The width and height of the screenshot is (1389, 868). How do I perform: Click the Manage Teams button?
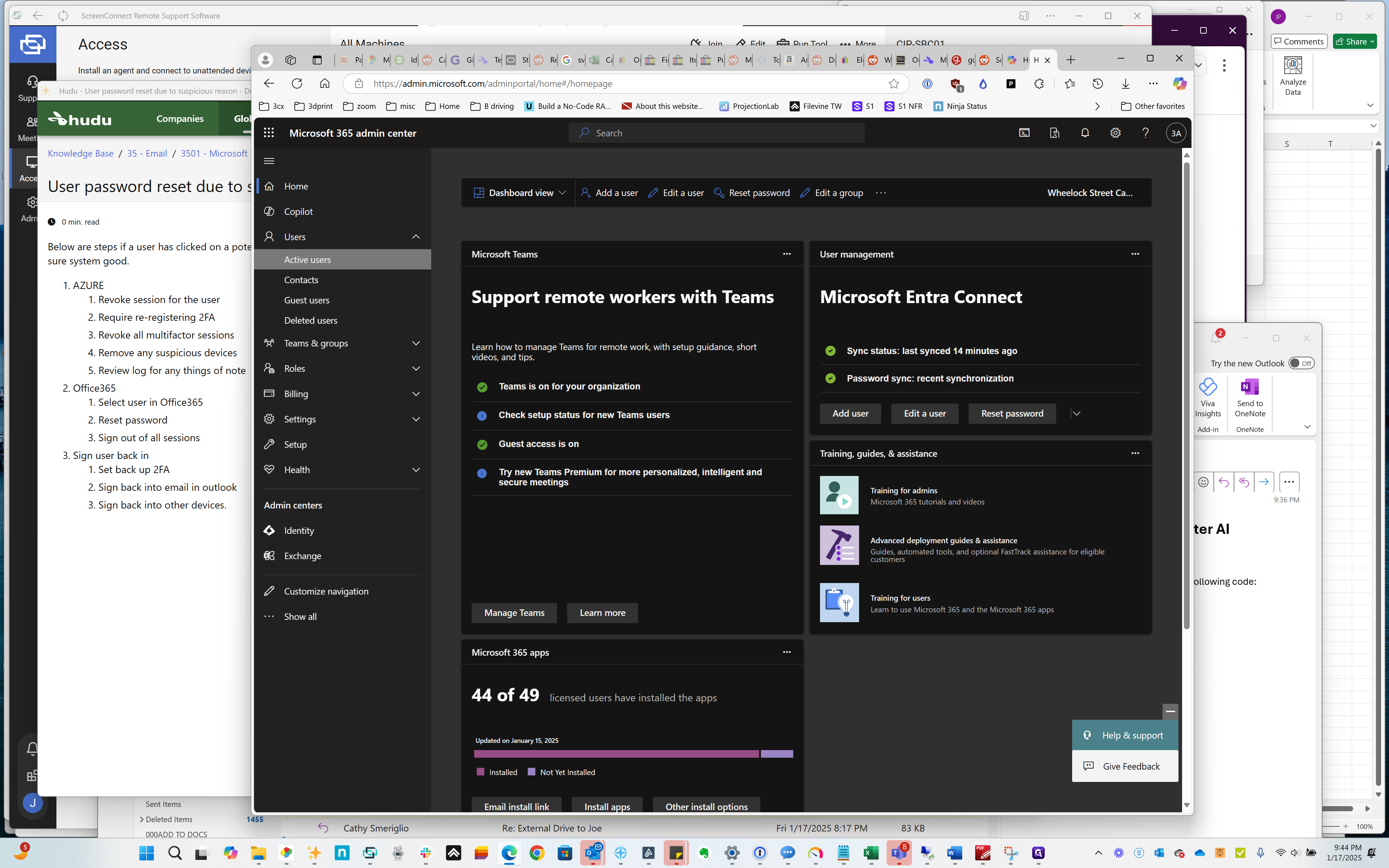click(x=514, y=613)
